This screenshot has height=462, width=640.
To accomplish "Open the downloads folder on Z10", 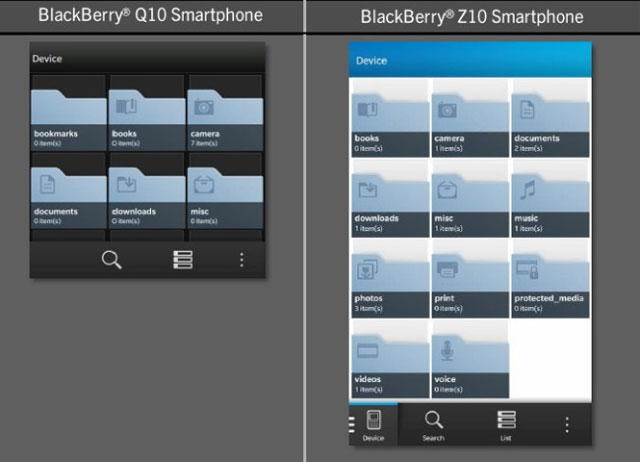I will point(390,198).
